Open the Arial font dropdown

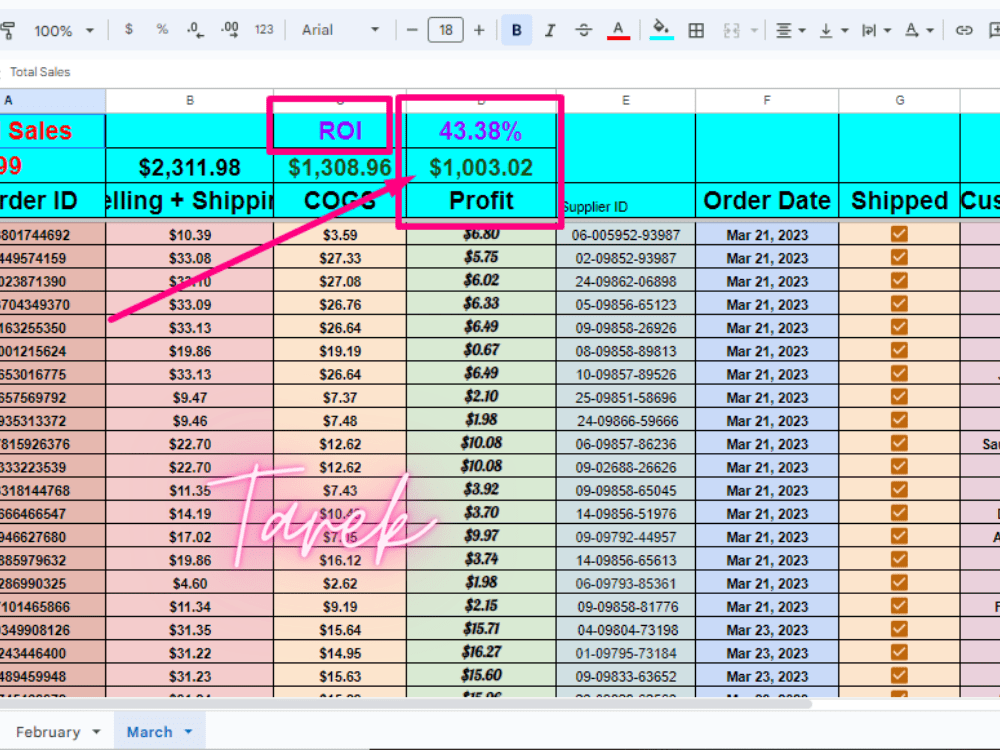[x=340, y=30]
